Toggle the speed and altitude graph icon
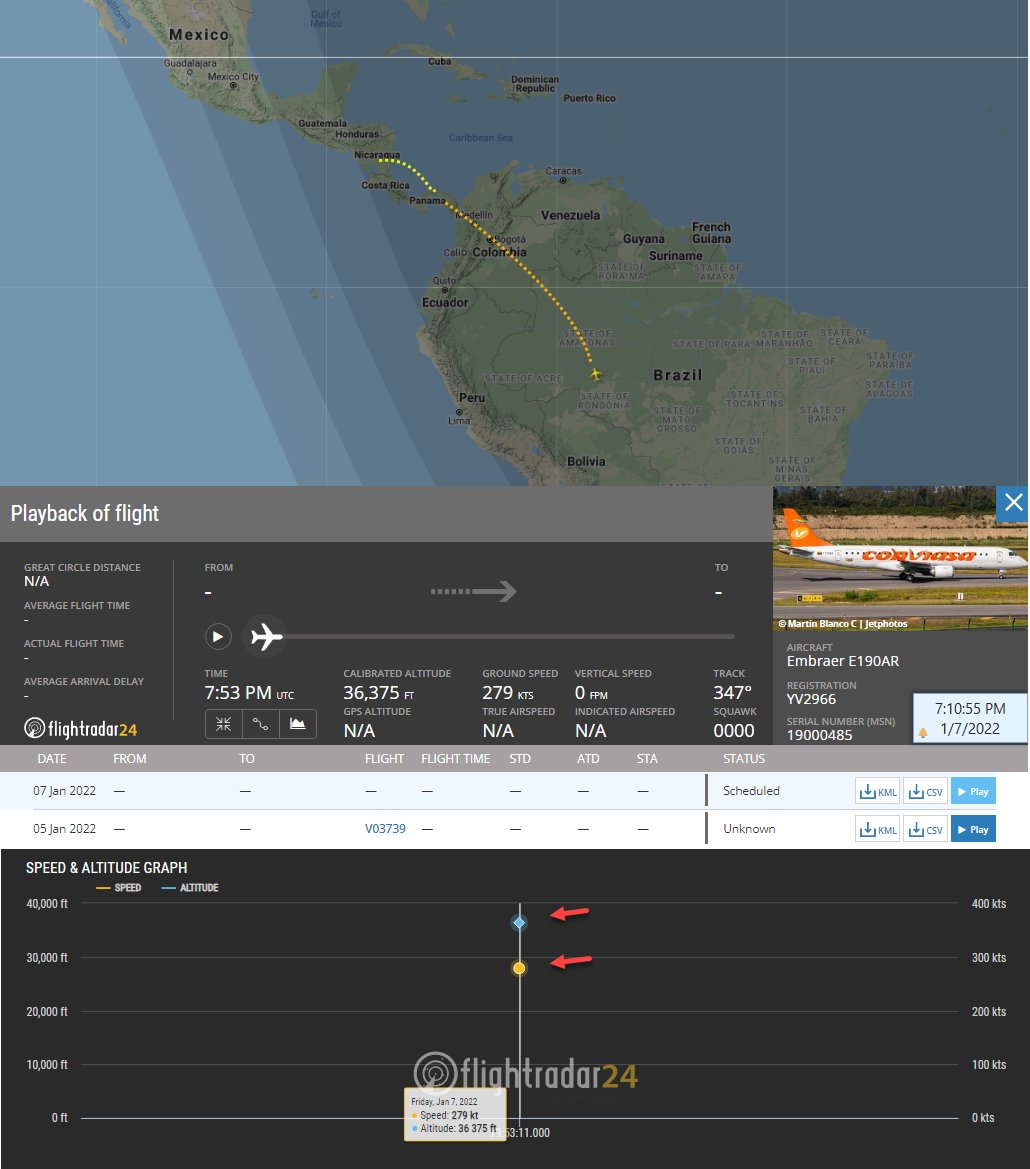Image resolution: width=1030 pixels, height=1169 pixels. click(x=297, y=724)
